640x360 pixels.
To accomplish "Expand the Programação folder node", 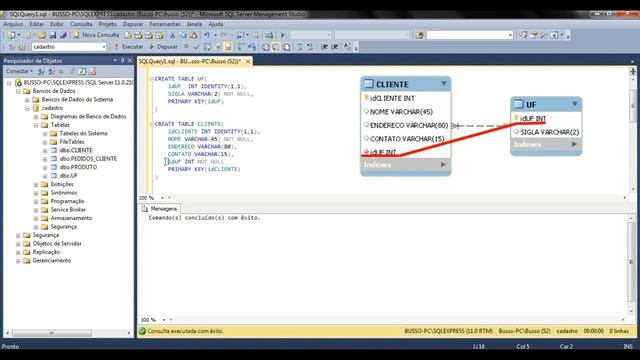I will point(36,201).
